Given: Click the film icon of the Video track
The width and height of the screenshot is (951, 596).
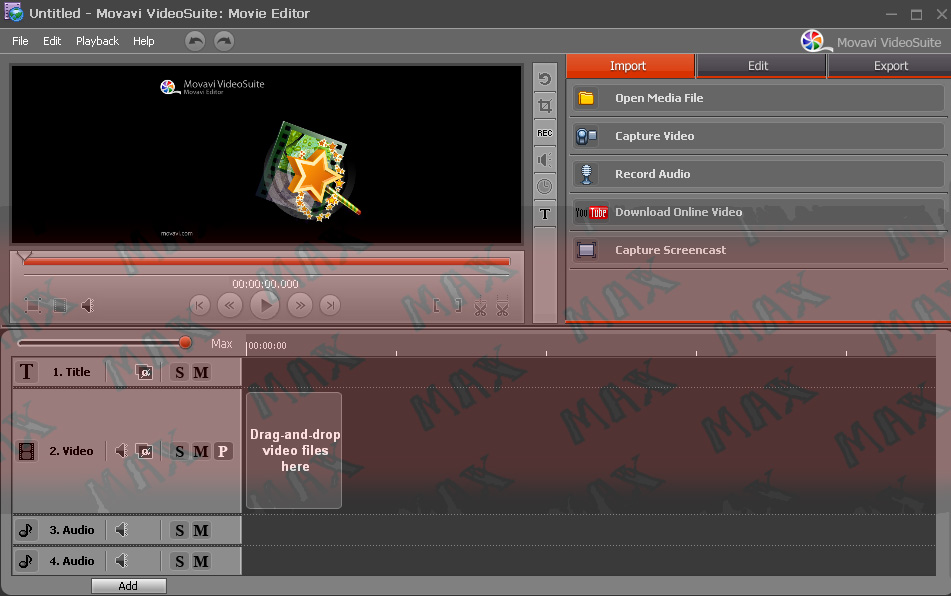Looking at the screenshot, I should click(x=27, y=451).
